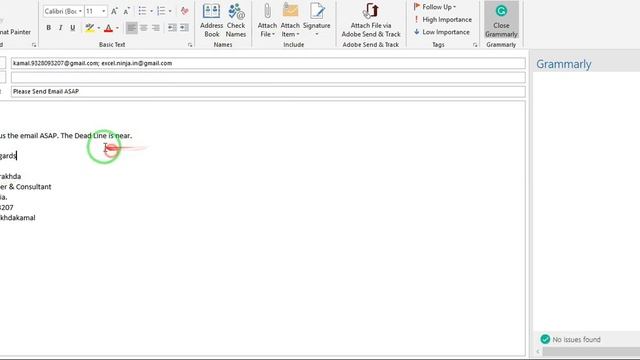Image resolution: width=640 pixels, height=360 pixels.
Task: Click Format Painter
Action: coord(15,32)
